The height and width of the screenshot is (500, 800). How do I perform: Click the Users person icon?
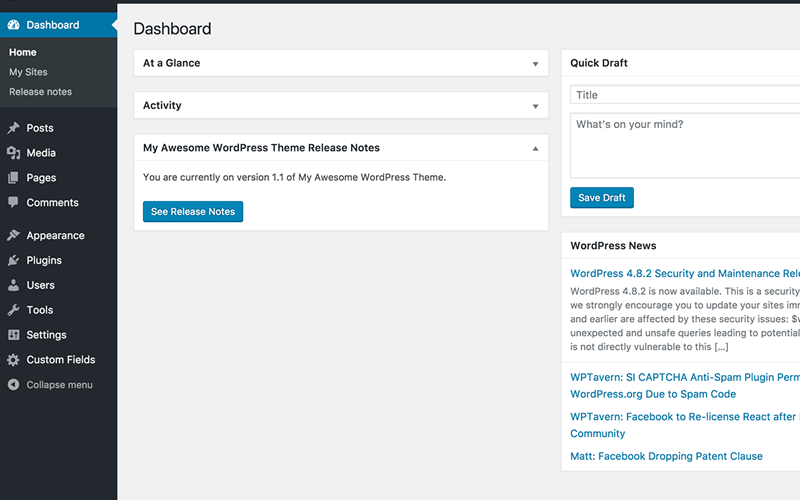tap(13, 285)
